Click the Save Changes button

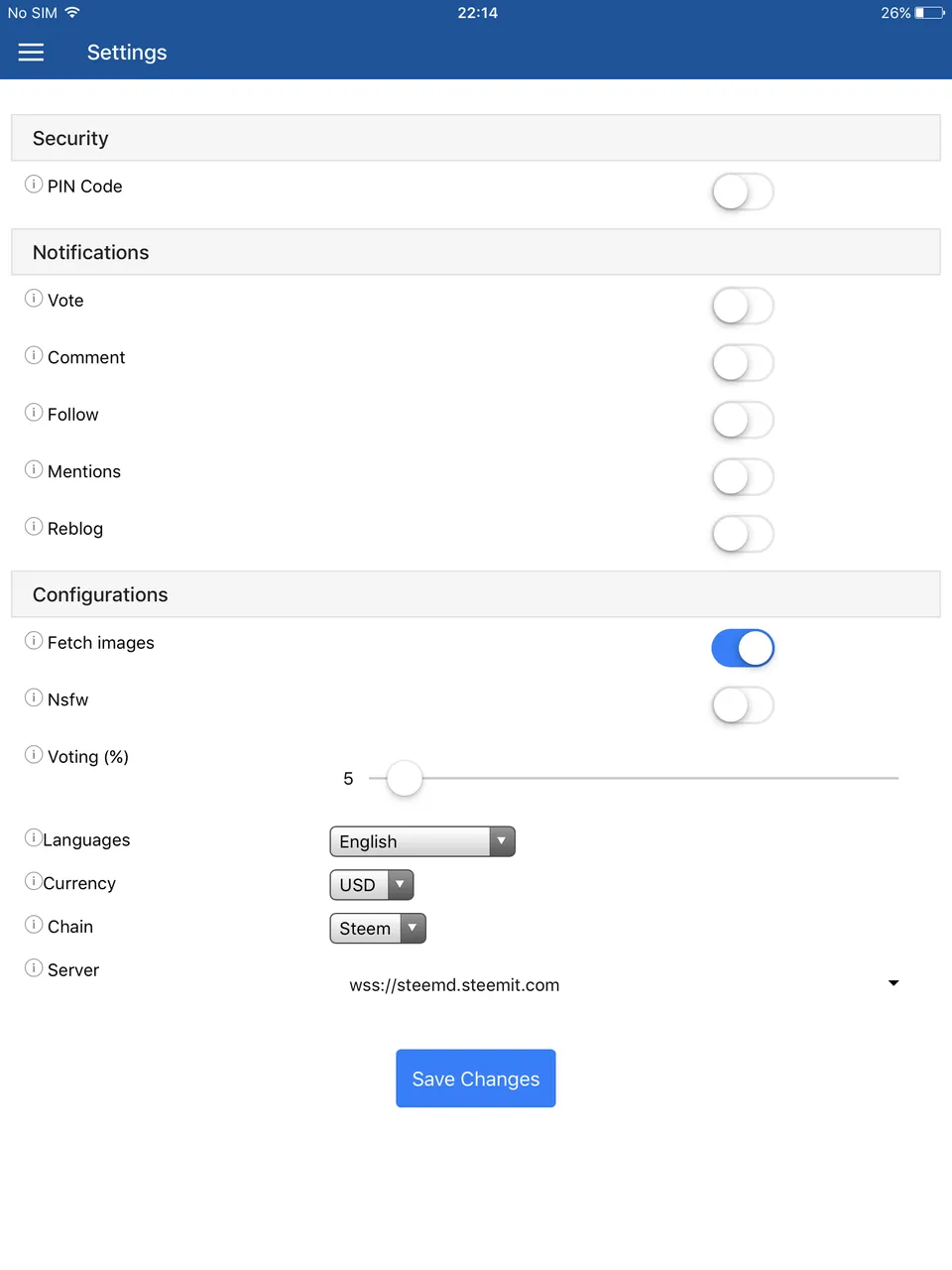(x=476, y=1079)
